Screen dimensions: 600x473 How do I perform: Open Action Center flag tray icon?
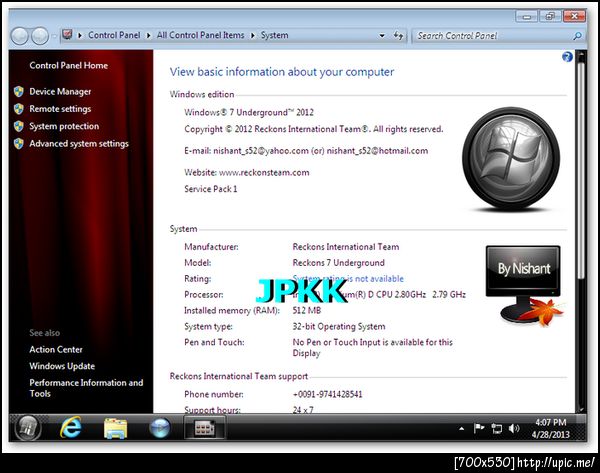479,428
